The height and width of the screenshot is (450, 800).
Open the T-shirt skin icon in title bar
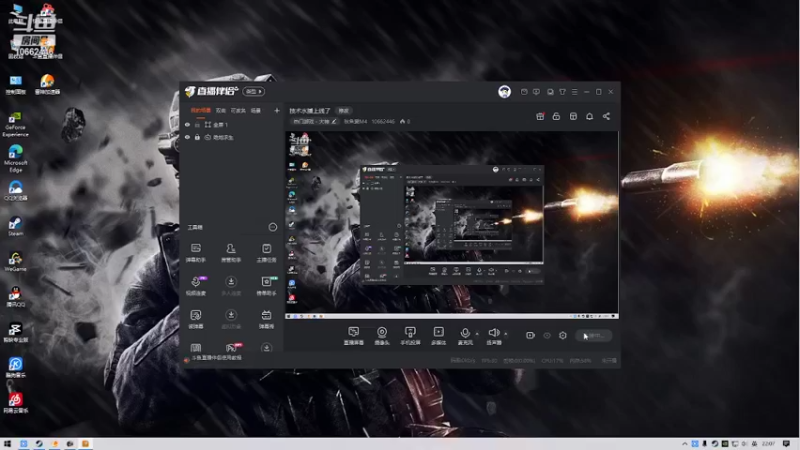tap(562, 92)
